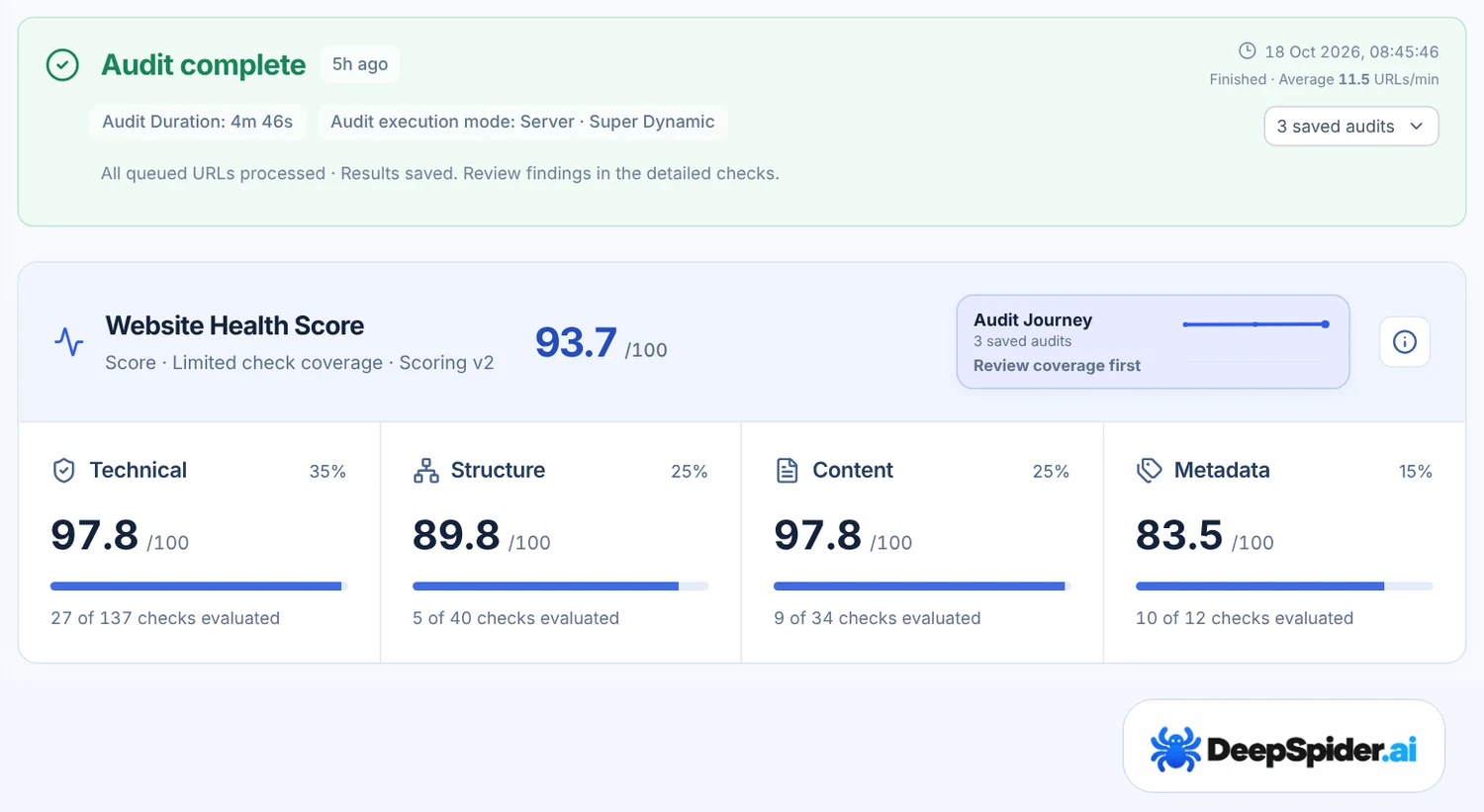This screenshot has width=1484, height=812.
Task: Click the Content 97.8 score value
Action: pos(817,535)
